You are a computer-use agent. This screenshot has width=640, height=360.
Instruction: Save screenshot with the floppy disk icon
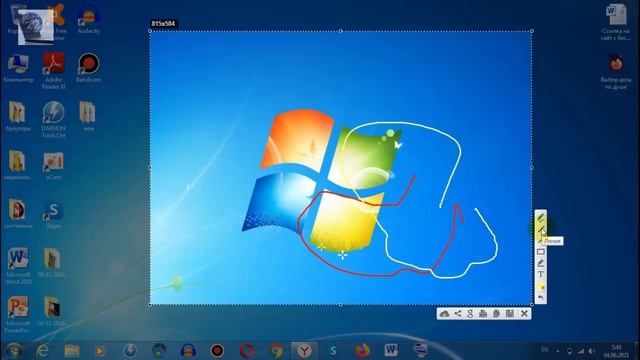tap(510, 313)
